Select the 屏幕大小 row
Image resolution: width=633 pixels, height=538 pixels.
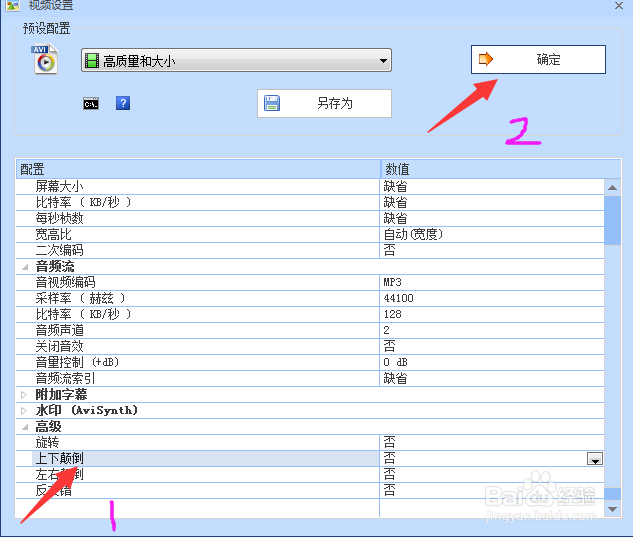tap(310, 186)
